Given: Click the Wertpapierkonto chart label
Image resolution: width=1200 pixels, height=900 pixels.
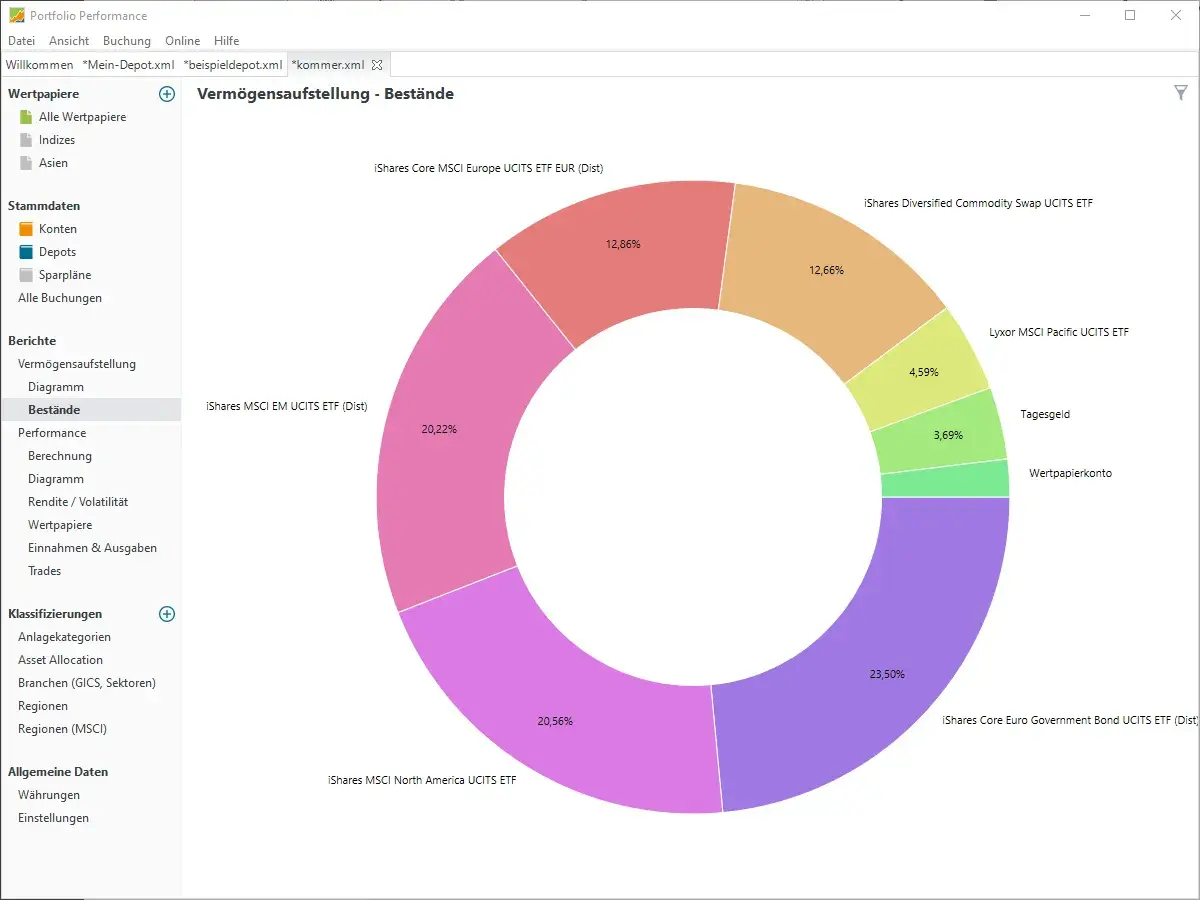Looking at the screenshot, I should (1070, 473).
